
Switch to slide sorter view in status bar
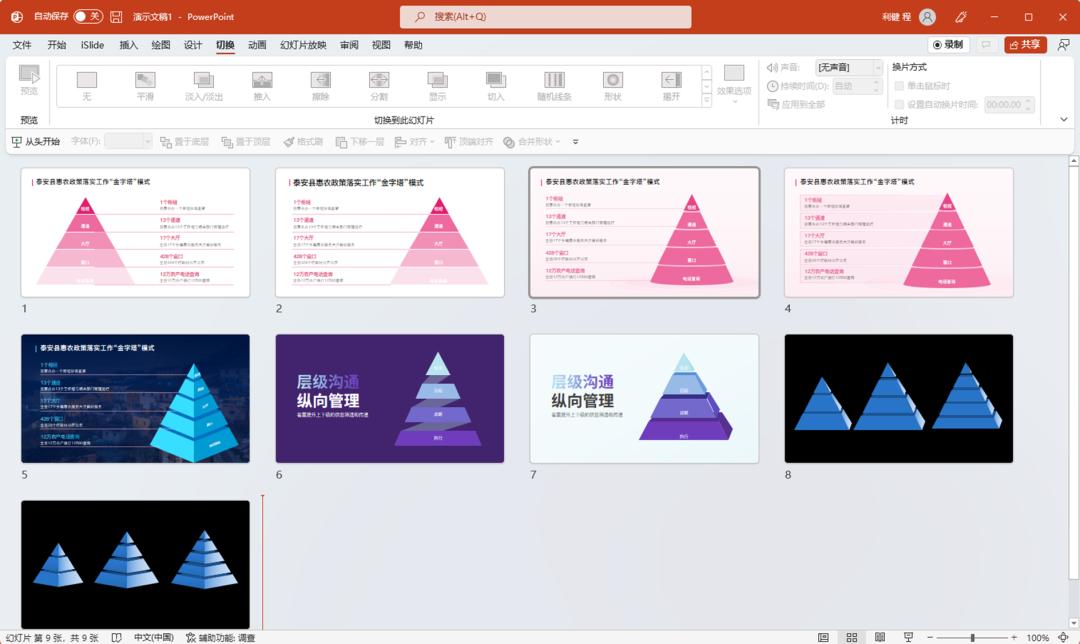click(851, 635)
